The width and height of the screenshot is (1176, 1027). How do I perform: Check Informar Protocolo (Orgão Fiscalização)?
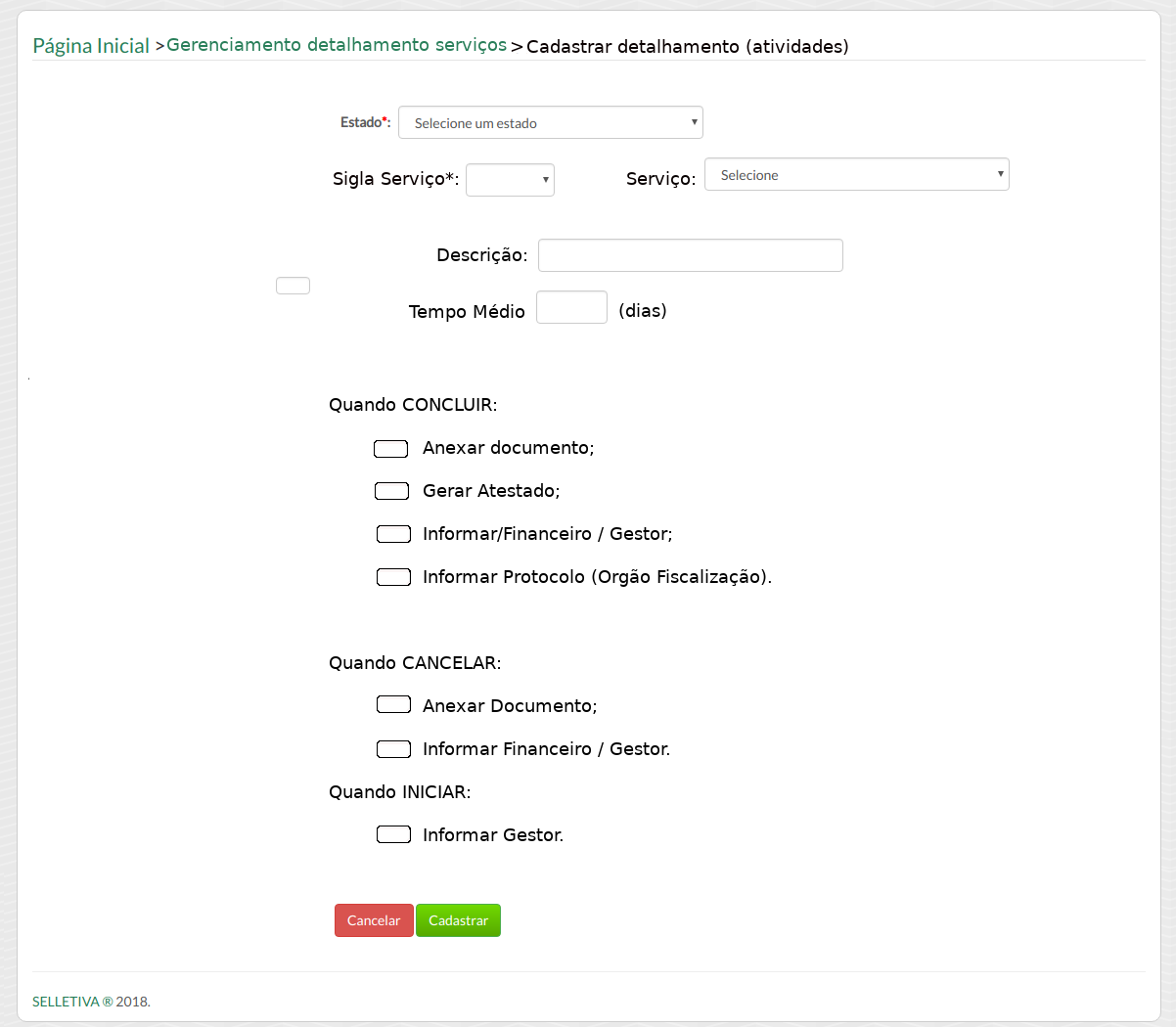coord(393,577)
